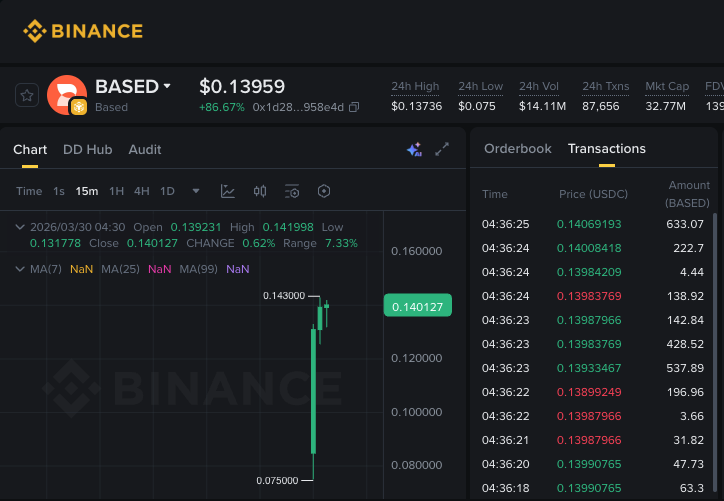
Task: Click the $0.13959 price headline
Action: coord(242,86)
